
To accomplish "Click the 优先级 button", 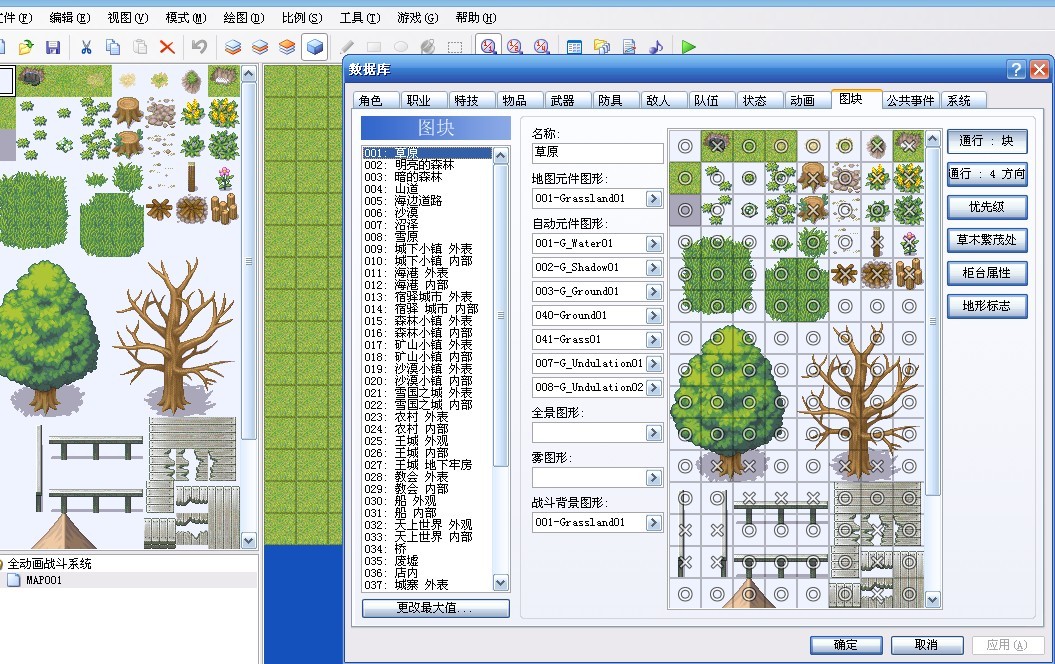I will [987, 207].
